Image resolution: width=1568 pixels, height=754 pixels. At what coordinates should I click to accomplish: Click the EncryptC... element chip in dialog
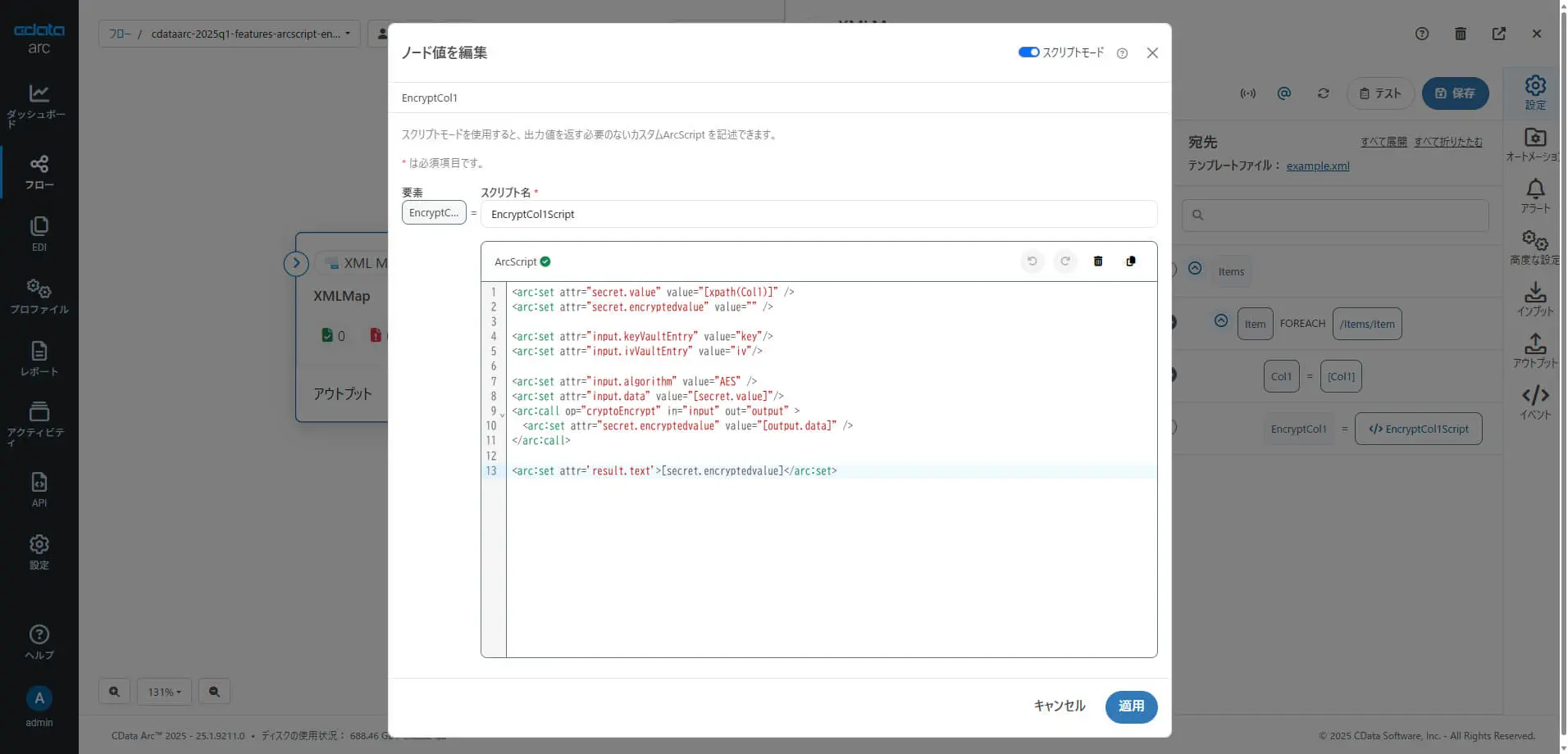(x=434, y=212)
